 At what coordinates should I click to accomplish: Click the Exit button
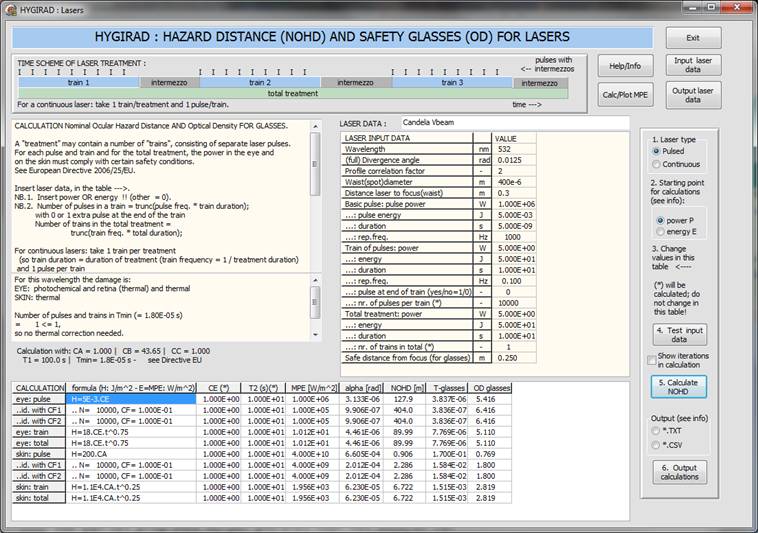pyautogui.click(x=693, y=38)
